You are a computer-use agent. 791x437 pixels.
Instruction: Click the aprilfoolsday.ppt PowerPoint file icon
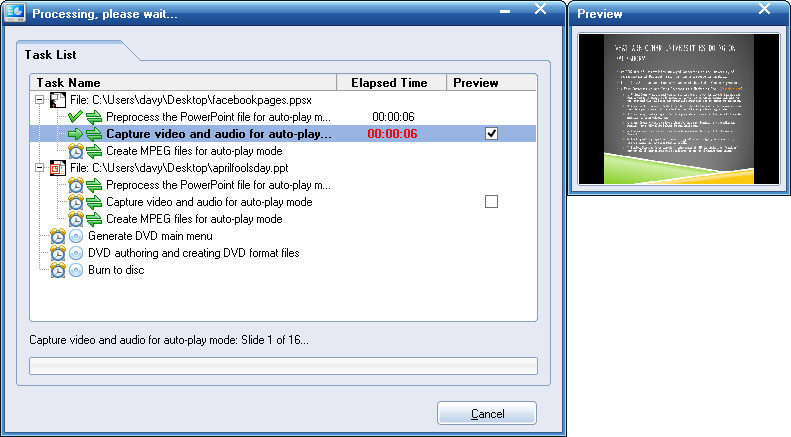58,168
